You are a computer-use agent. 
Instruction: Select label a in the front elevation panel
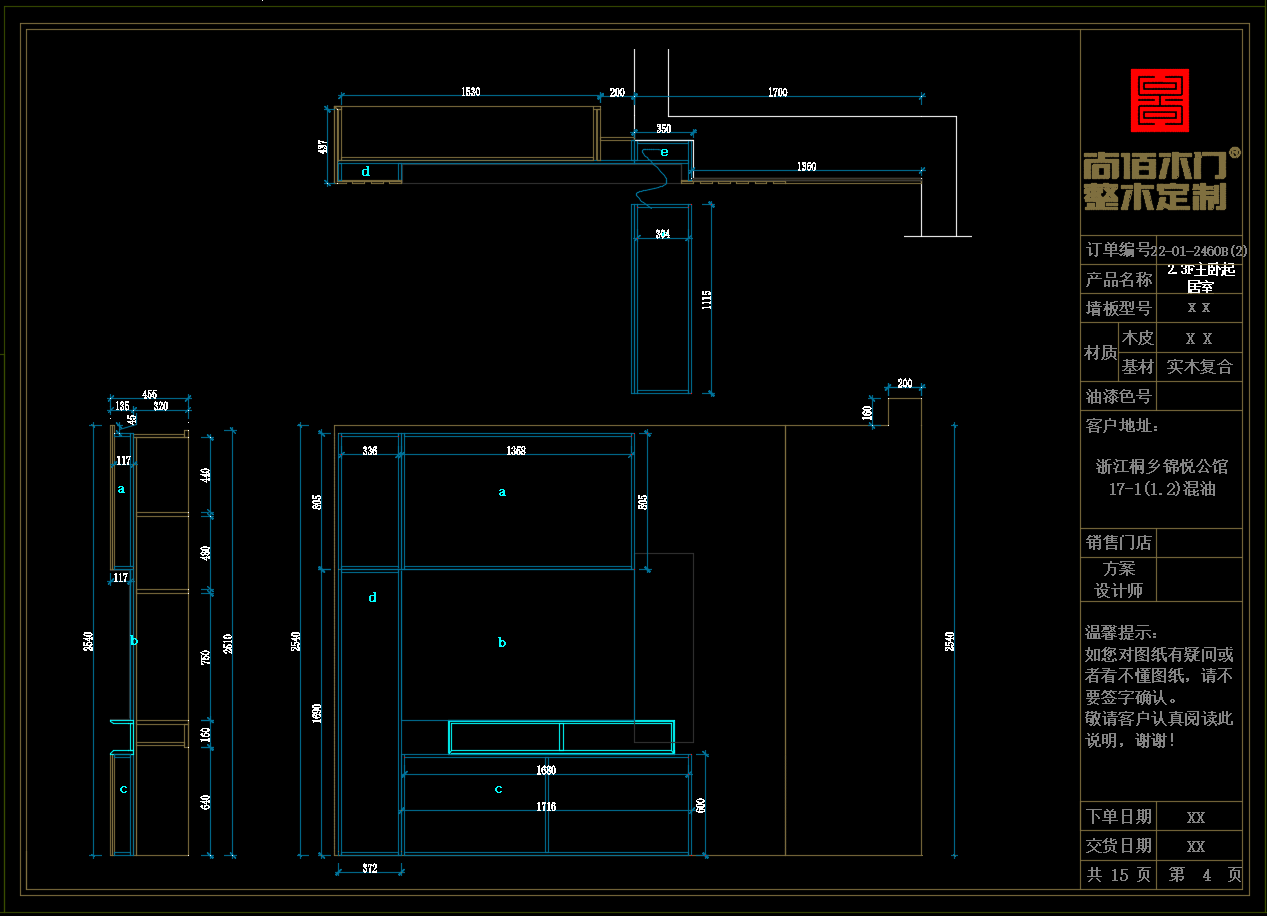click(502, 492)
